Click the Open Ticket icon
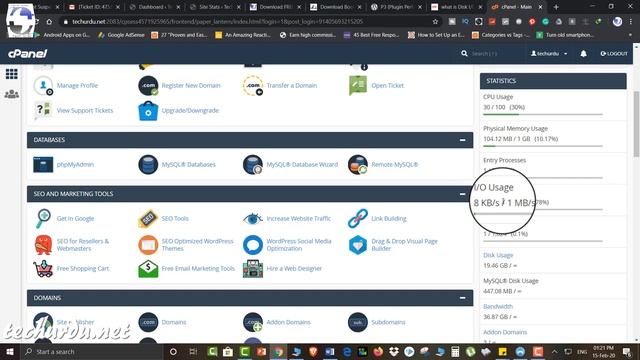 (x=358, y=86)
